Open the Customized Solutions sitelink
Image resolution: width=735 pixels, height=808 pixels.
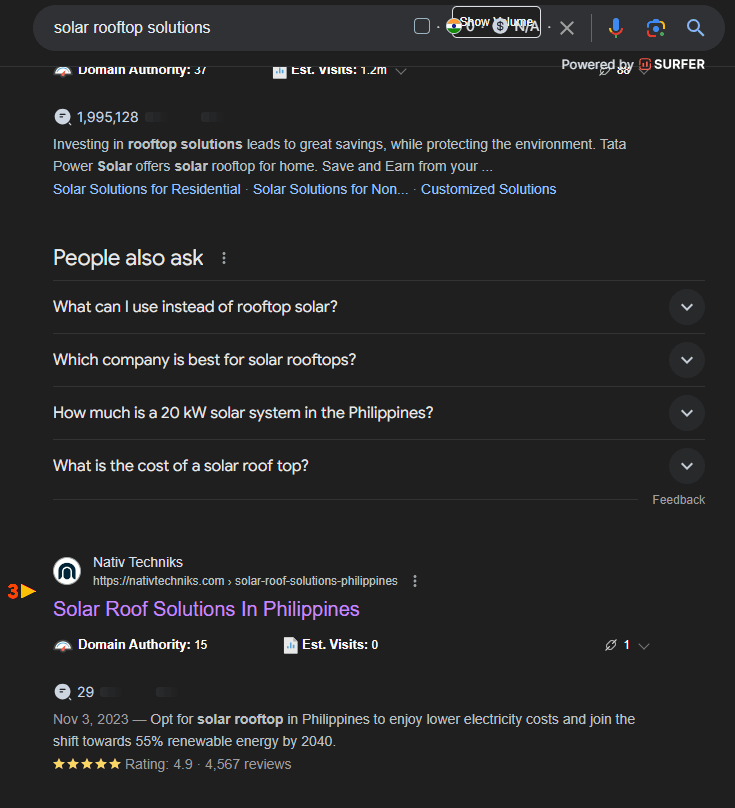(x=488, y=189)
